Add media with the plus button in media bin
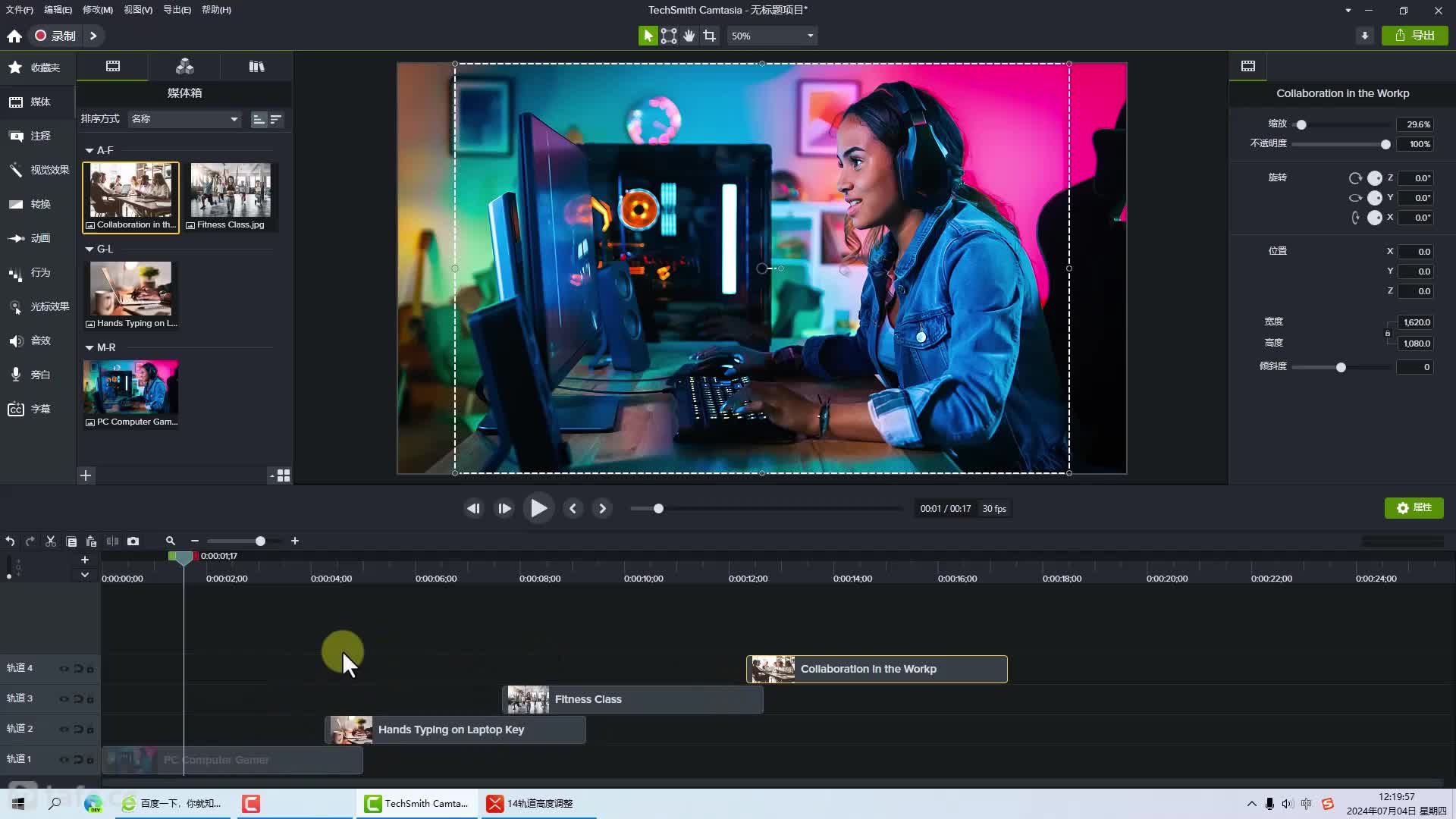Screen dimensions: 1456x819 (86, 475)
